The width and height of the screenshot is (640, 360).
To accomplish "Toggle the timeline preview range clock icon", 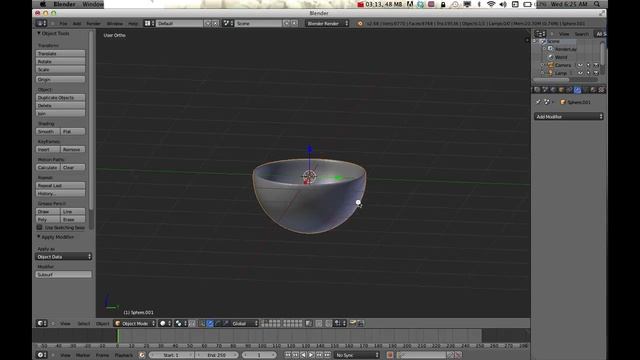I will (142, 355).
